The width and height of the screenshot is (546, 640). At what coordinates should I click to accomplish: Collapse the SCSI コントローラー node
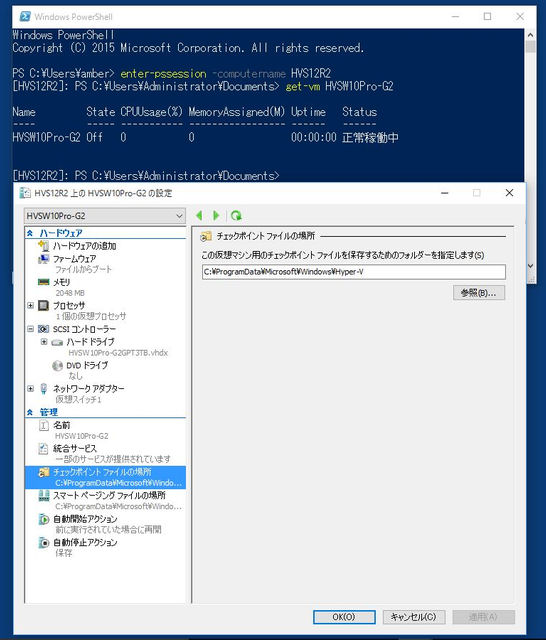31,329
